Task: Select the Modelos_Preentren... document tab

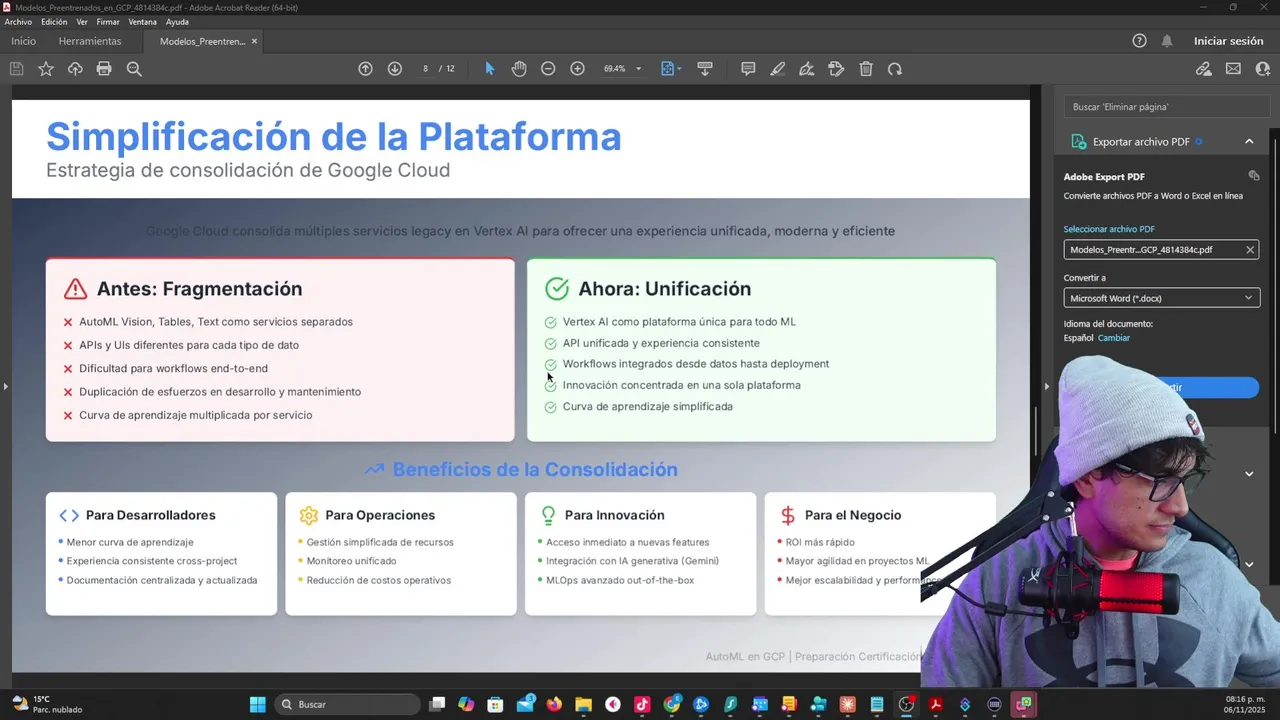Action: click(x=202, y=41)
